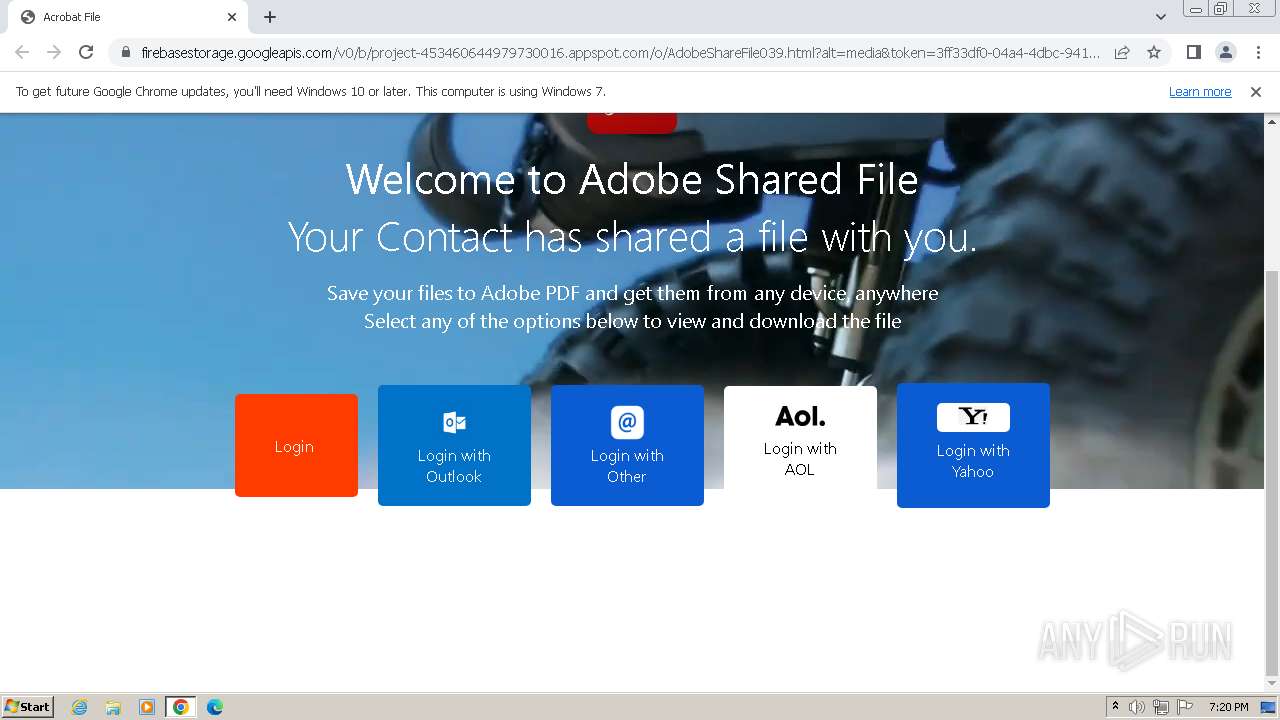1280x720 pixels.
Task: Open network status tray icon
Action: click(1161, 707)
